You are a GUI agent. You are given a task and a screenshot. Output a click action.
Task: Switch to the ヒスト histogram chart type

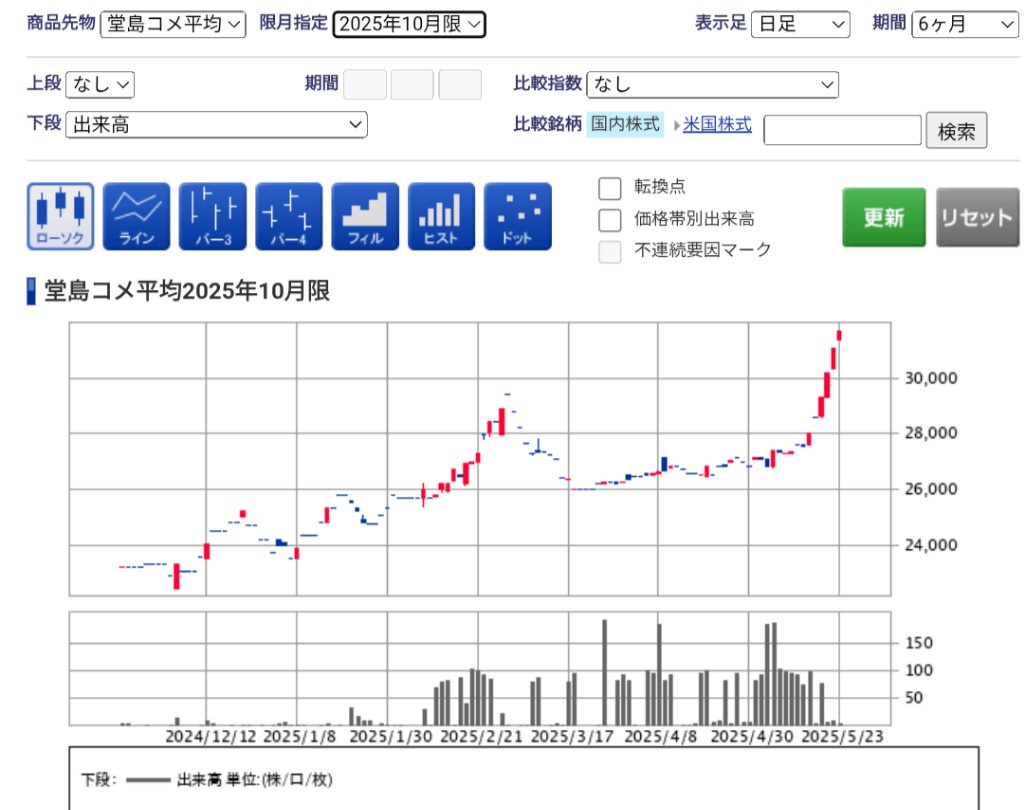pyautogui.click(x=441, y=216)
